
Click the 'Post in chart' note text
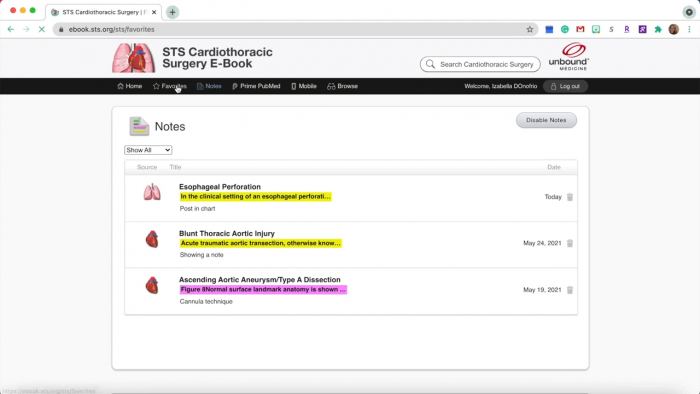click(x=197, y=208)
